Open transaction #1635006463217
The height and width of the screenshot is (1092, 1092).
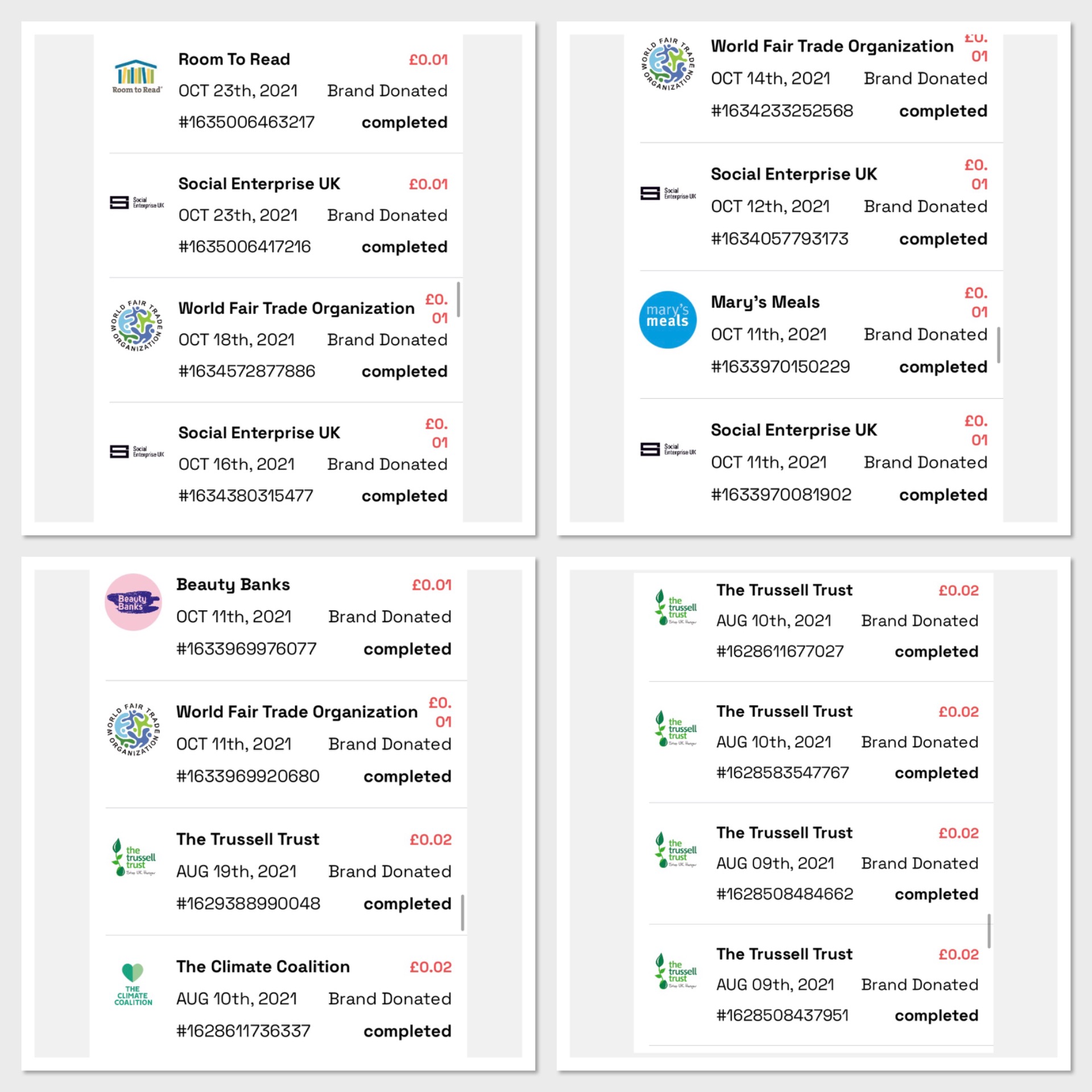pyautogui.click(x=246, y=122)
